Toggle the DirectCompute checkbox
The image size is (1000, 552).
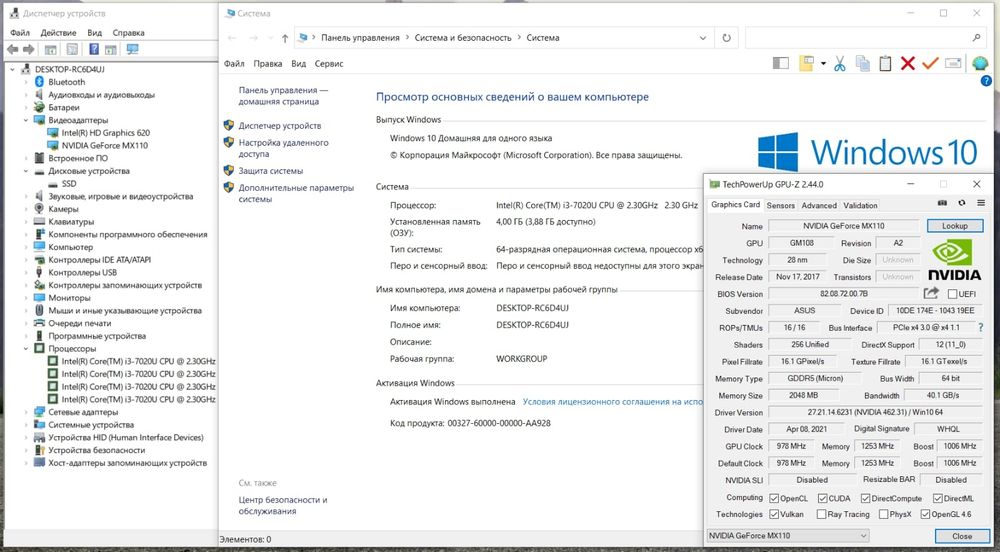[x=865, y=498]
